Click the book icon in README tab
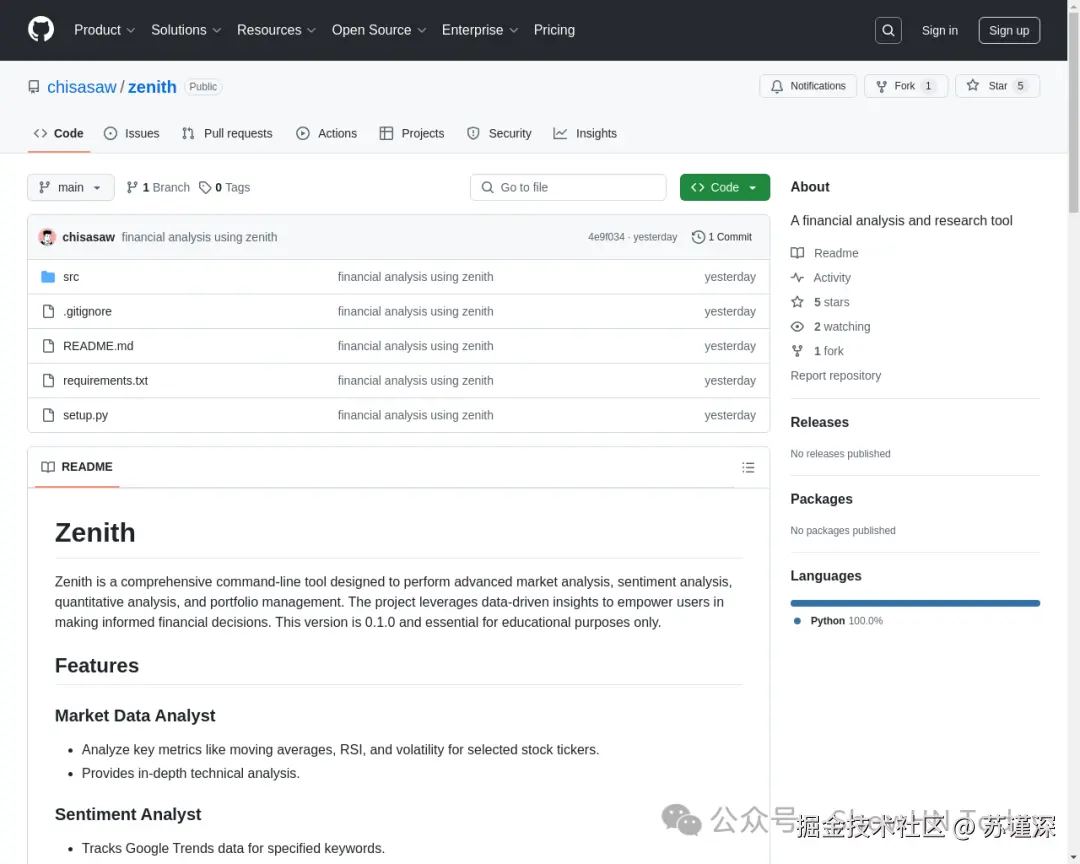The width and height of the screenshot is (1080, 864). pyautogui.click(x=48, y=467)
